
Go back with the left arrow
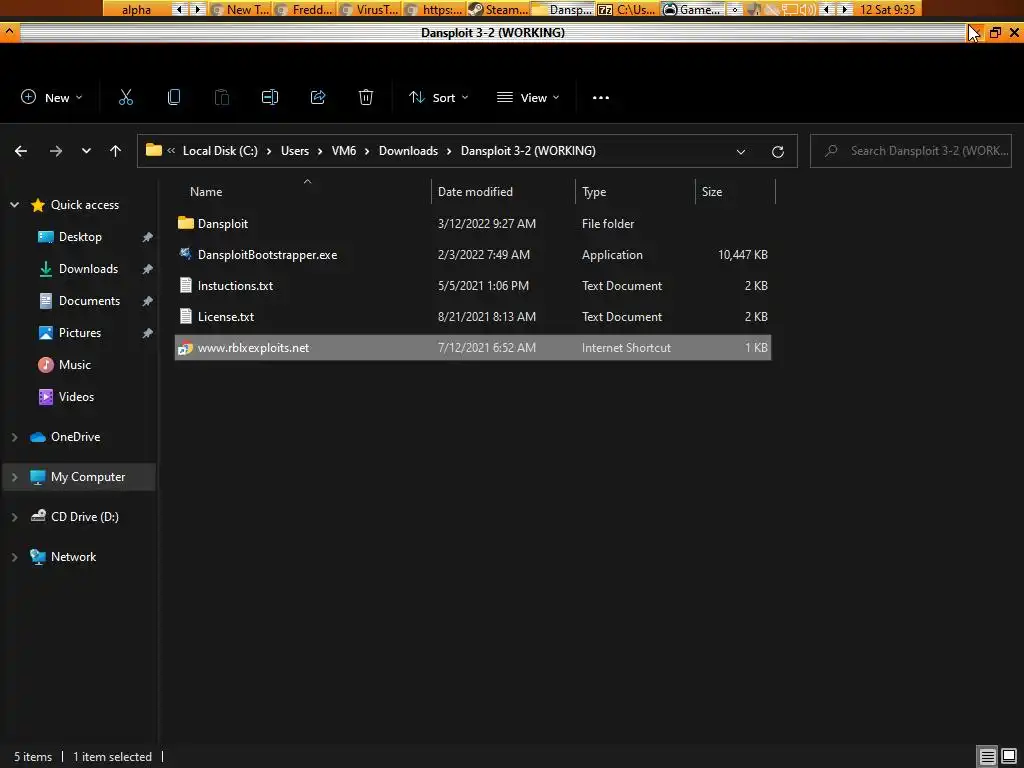(21, 151)
